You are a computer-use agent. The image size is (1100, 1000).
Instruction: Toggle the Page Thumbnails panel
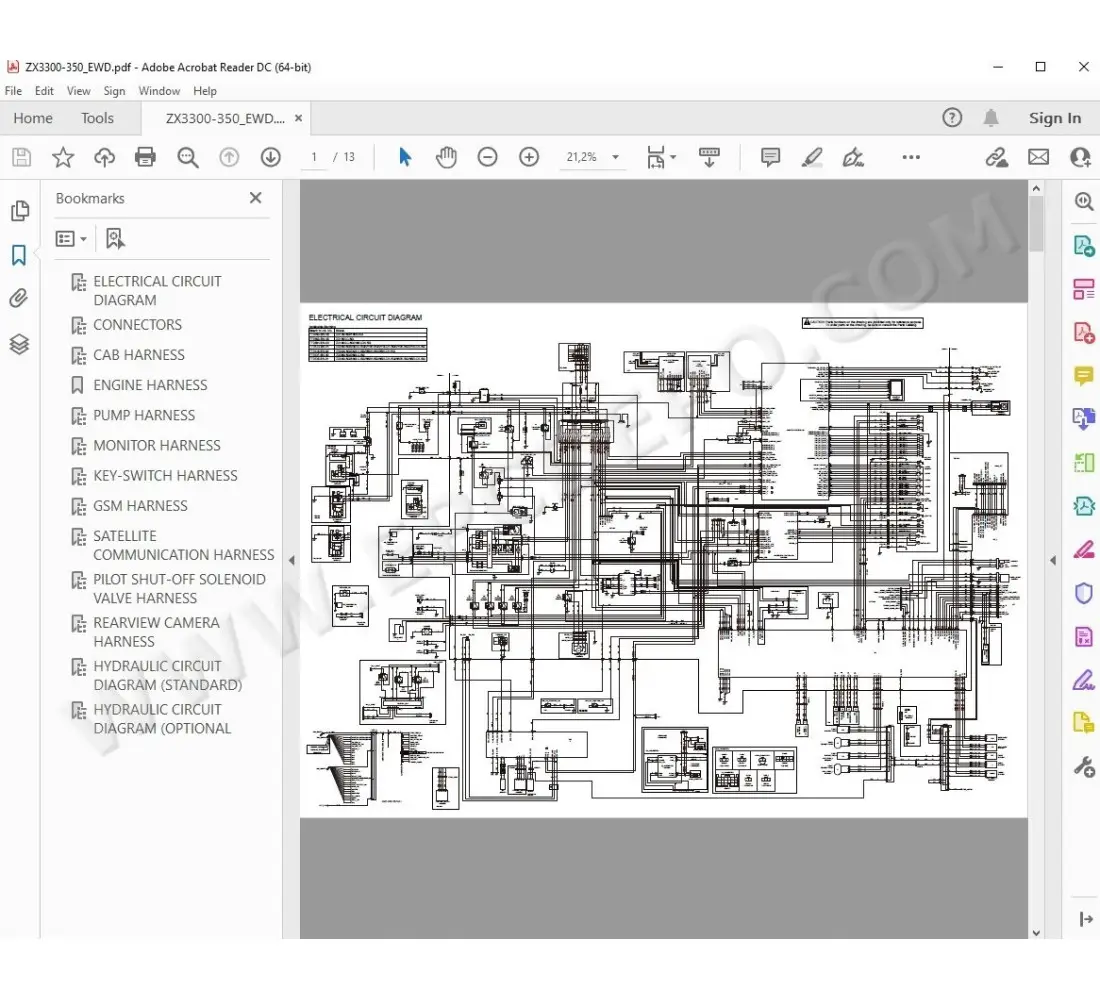coord(19,211)
